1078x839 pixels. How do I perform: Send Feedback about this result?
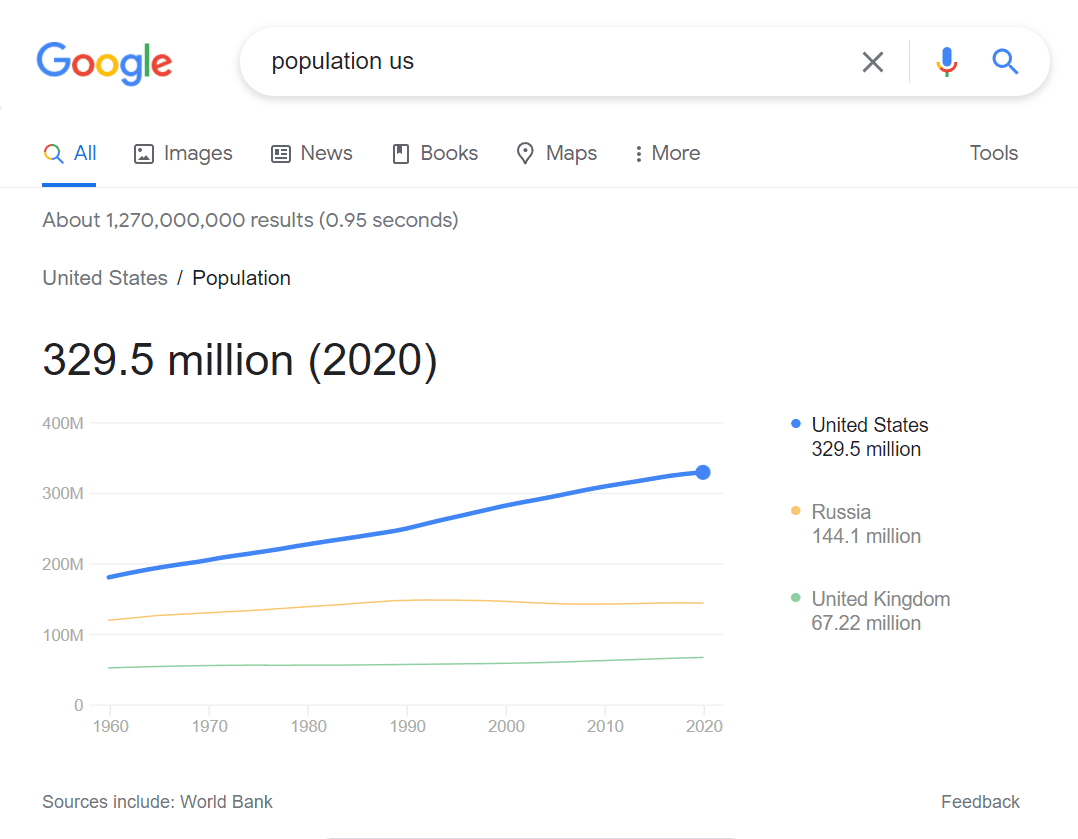point(980,801)
